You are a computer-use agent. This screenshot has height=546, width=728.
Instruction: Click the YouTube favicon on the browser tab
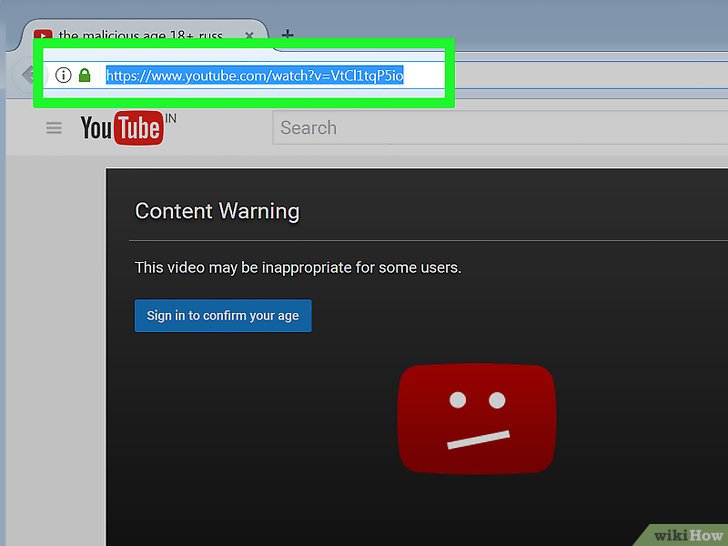(x=42, y=36)
